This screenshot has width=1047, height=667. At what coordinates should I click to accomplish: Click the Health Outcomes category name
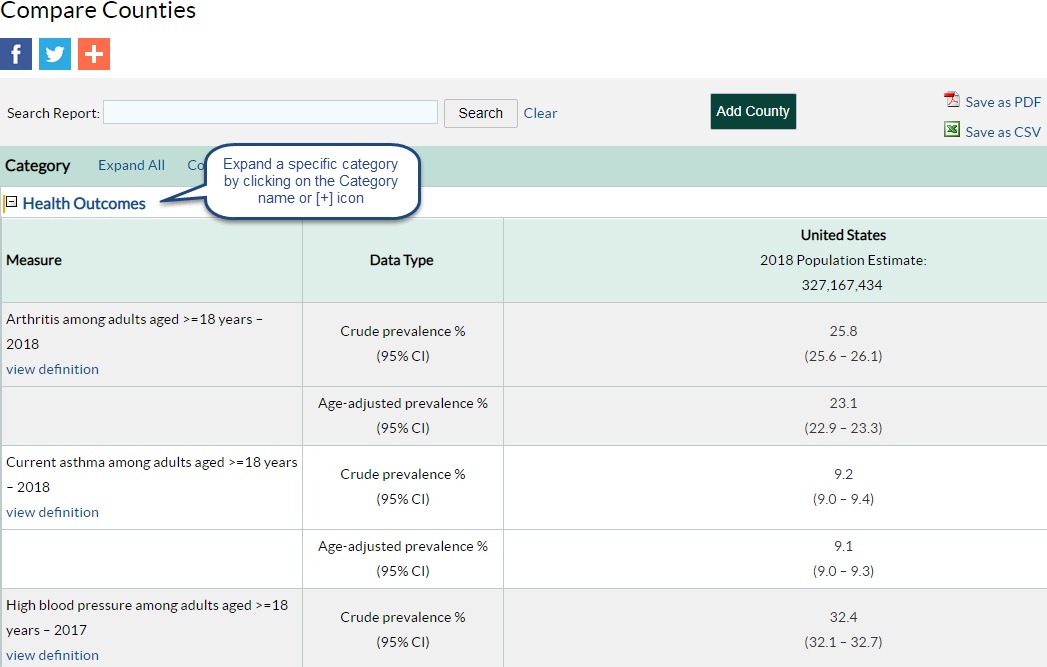point(84,203)
